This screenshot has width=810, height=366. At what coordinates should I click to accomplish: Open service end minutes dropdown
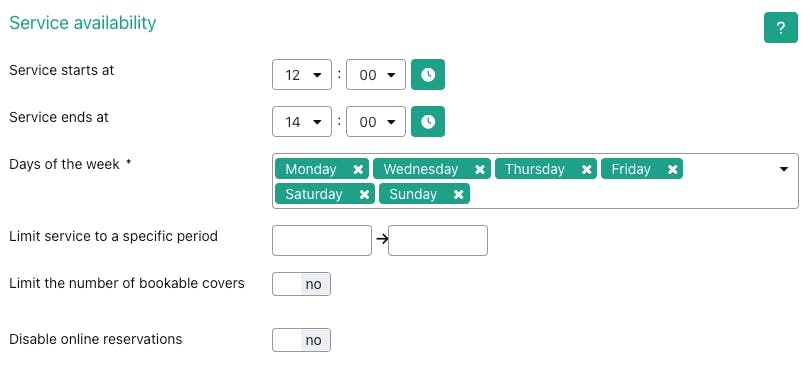376,122
